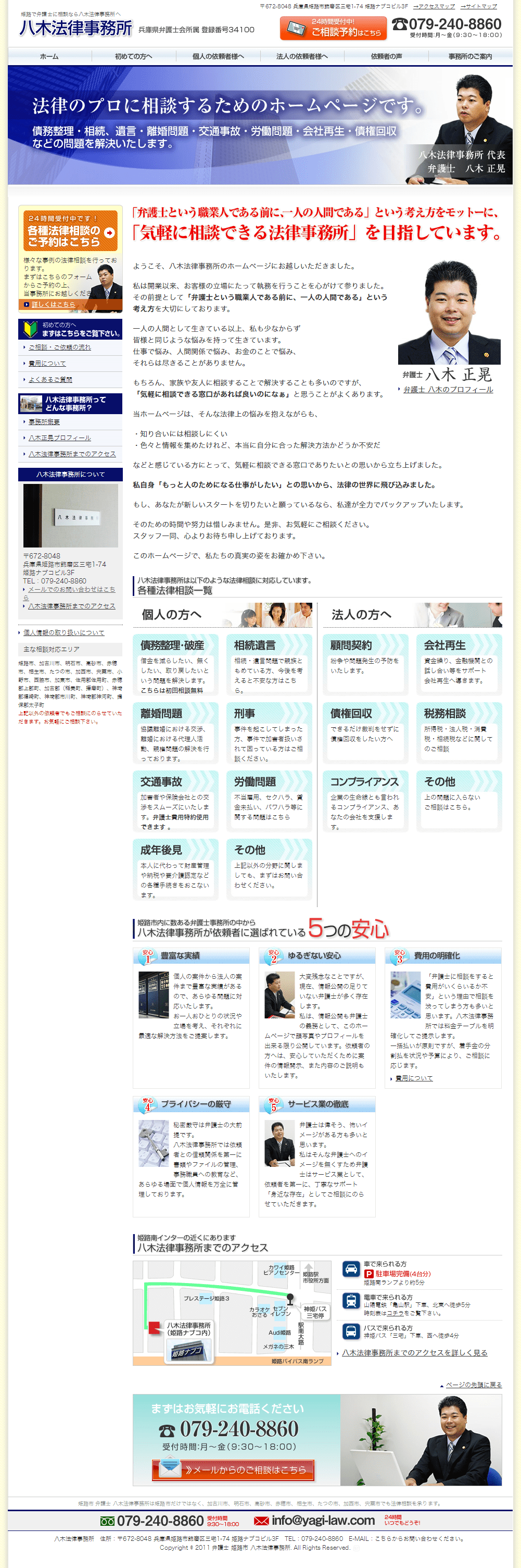Open the 会社再生 corporate card
This screenshot has height=1568, width=521.
(x=459, y=665)
